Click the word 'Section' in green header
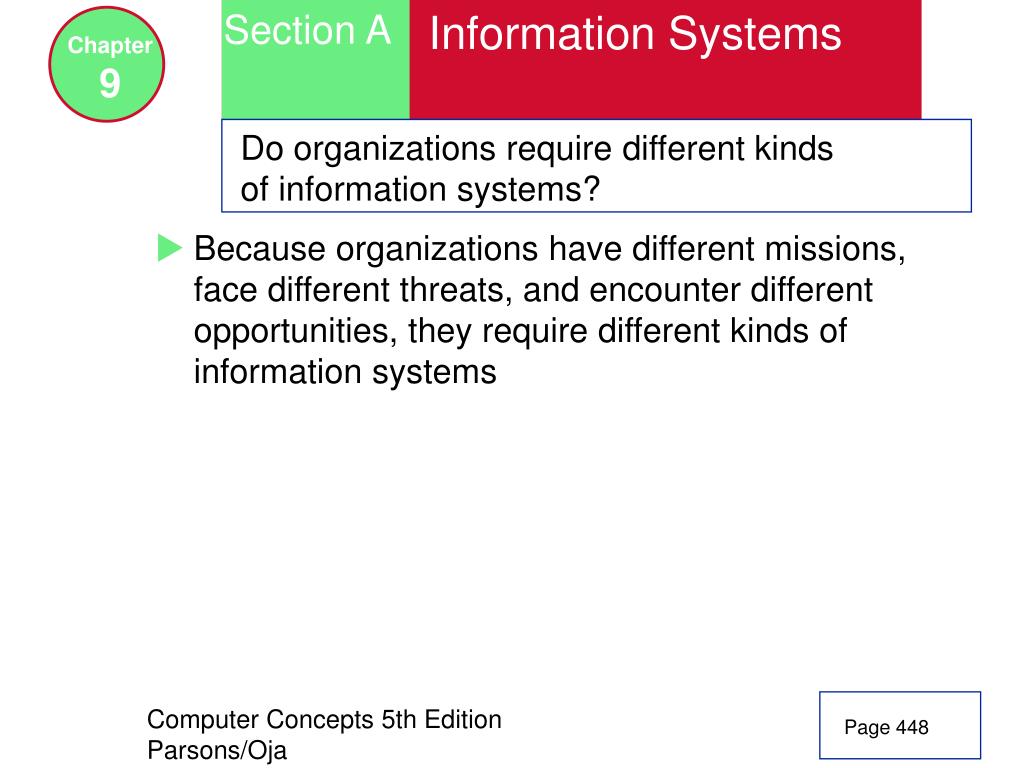The image size is (1024, 768). coord(289,31)
